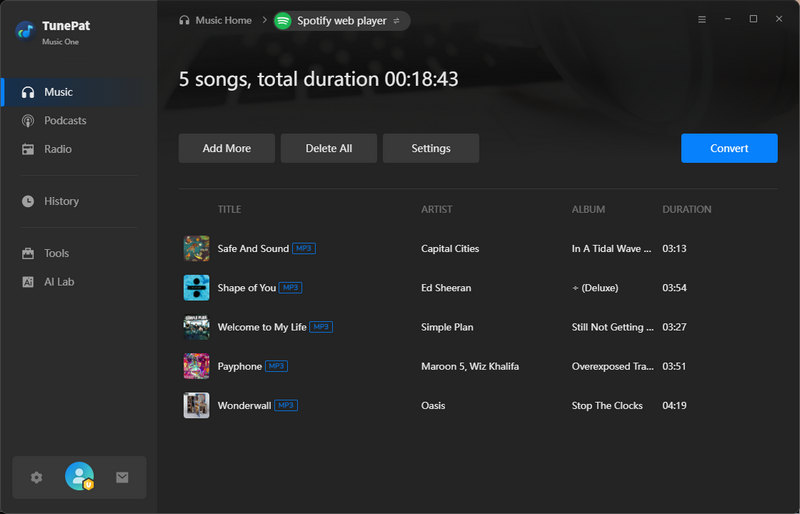Screen dimensions: 800x514
Task: Open the Settings button above list
Action: (431, 148)
